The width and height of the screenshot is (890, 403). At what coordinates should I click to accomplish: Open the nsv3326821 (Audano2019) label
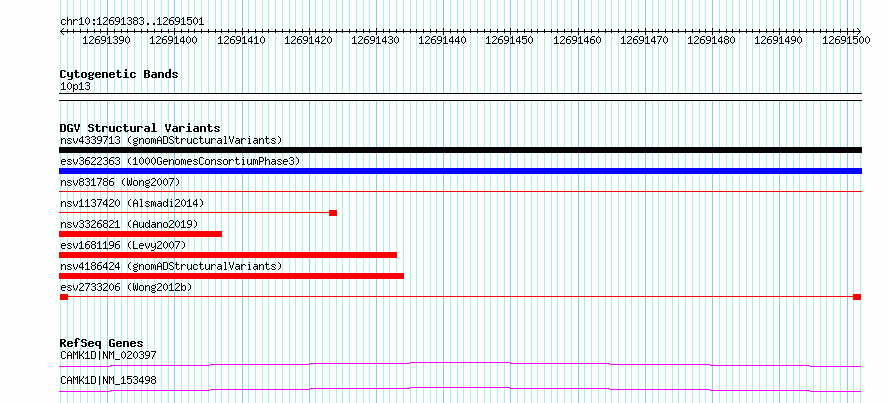(x=129, y=224)
